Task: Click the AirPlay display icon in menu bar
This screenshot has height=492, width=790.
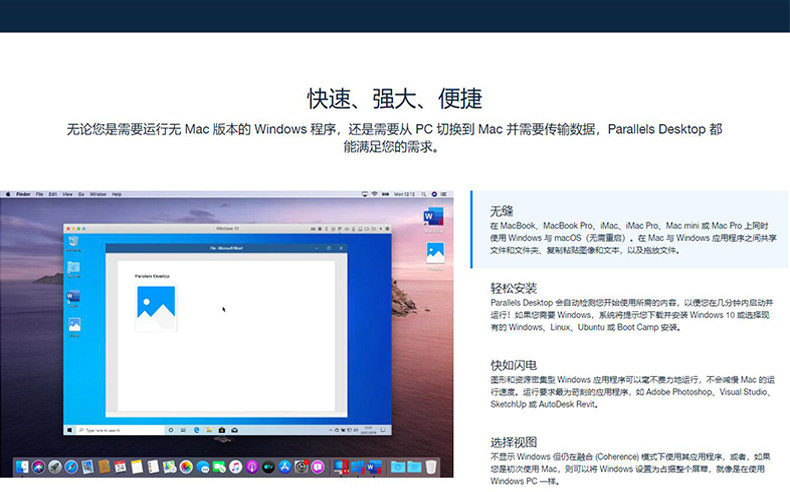Action: 365,194
